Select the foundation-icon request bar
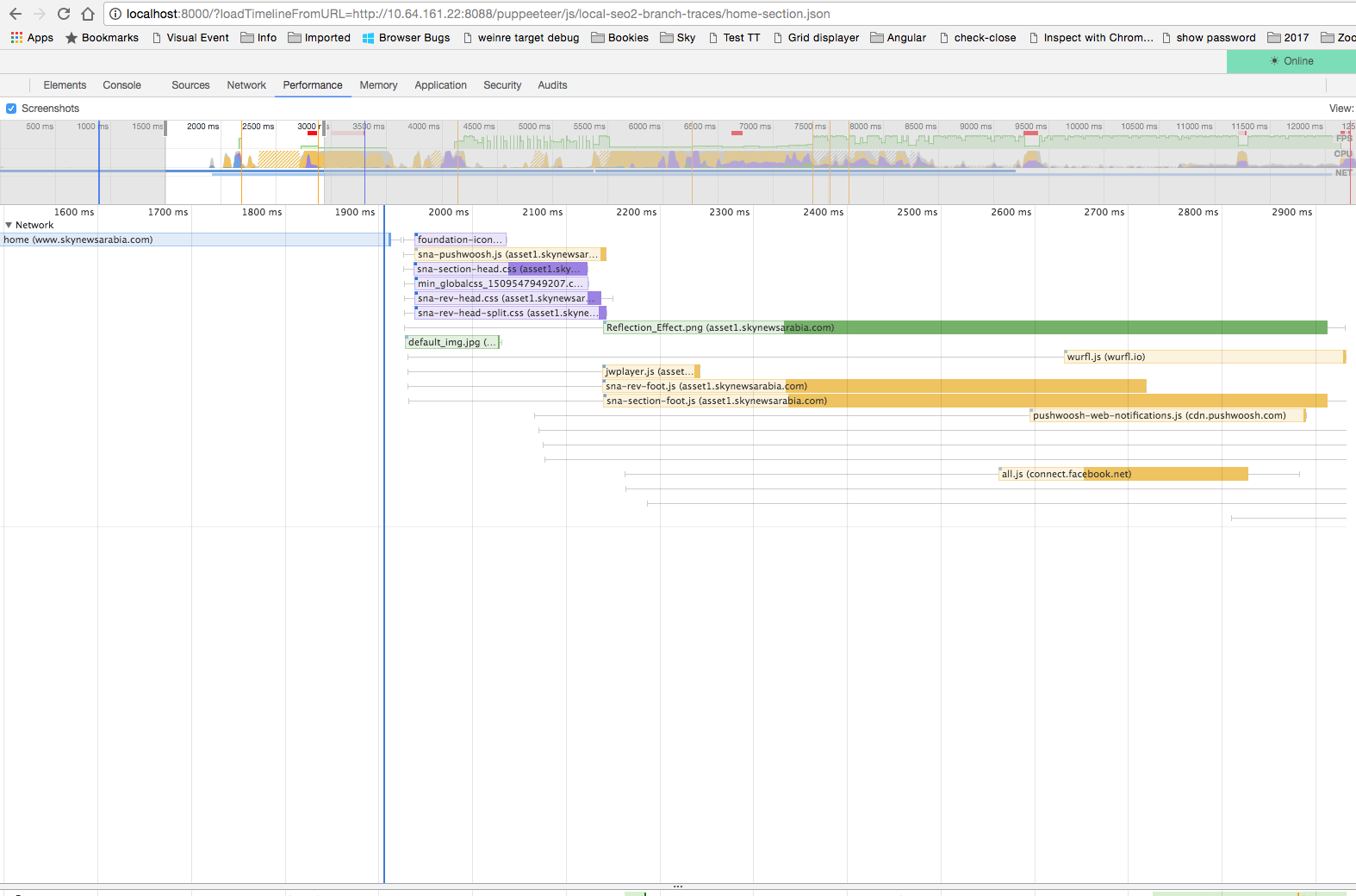 coord(460,240)
